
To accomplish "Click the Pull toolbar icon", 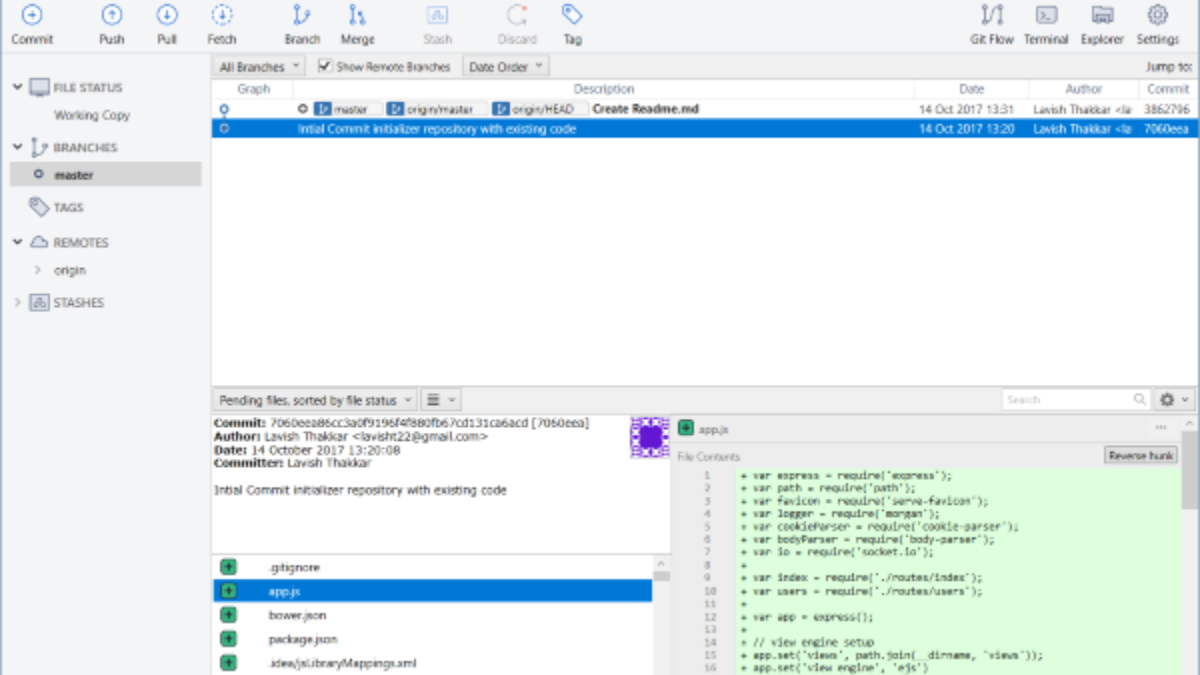I will point(167,16).
